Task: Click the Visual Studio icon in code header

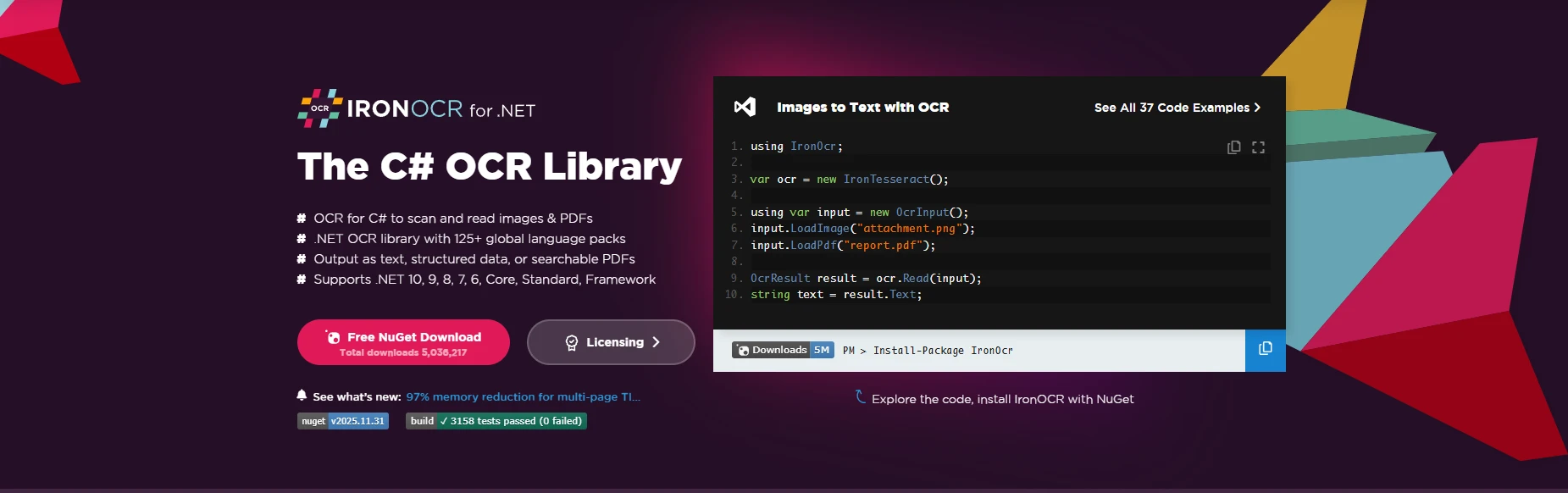Action: tap(745, 107)
